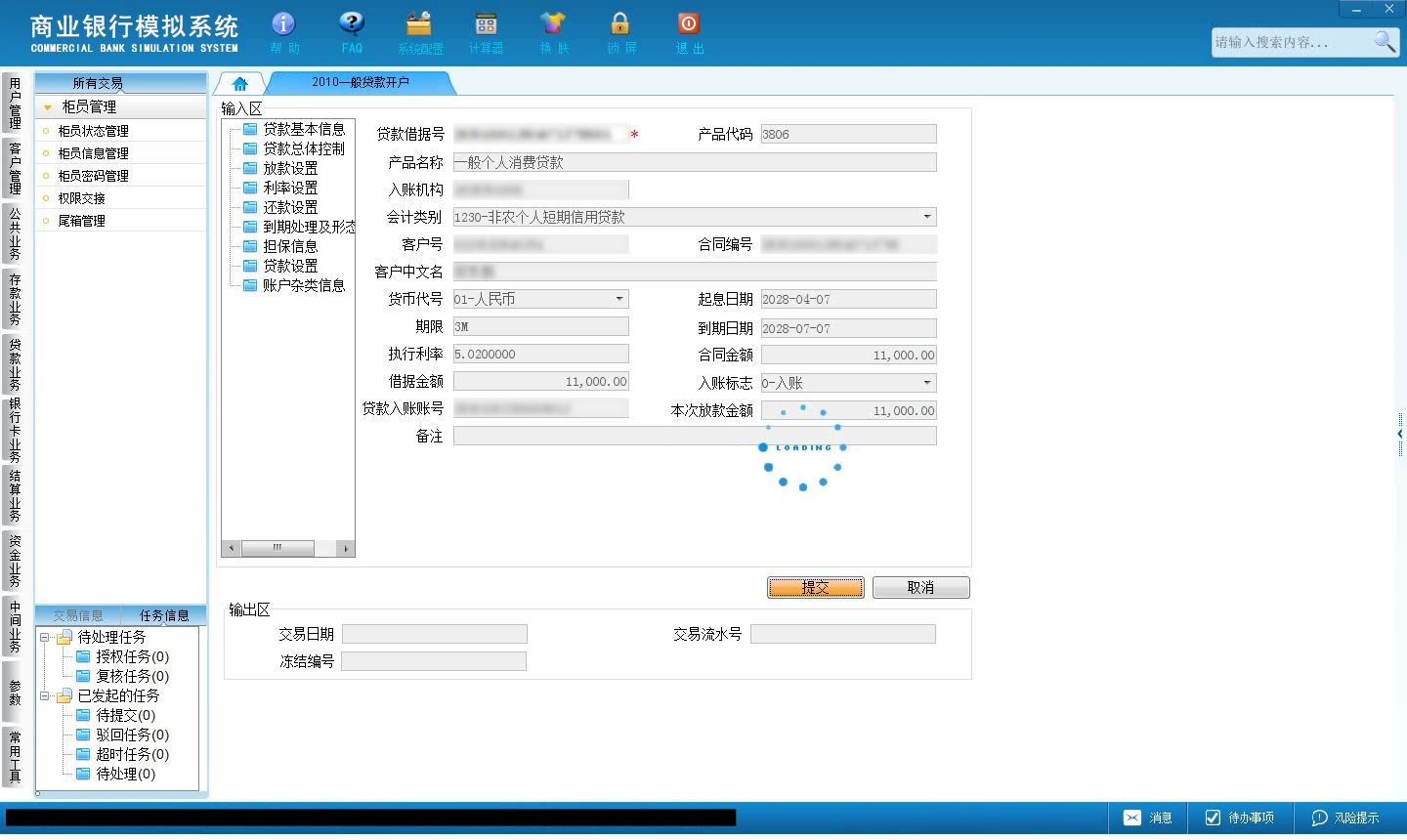This screenshot has height=840, width=1407.
Task: Open 待处理(0) task folder
Action: (x=116, y=774)
